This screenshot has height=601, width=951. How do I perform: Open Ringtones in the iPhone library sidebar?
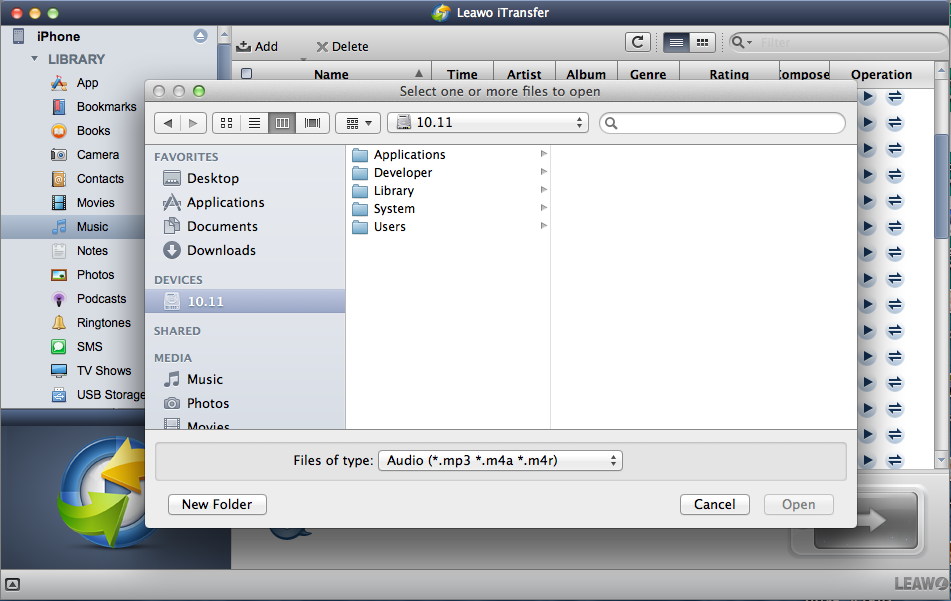click(x=103, y=323)
